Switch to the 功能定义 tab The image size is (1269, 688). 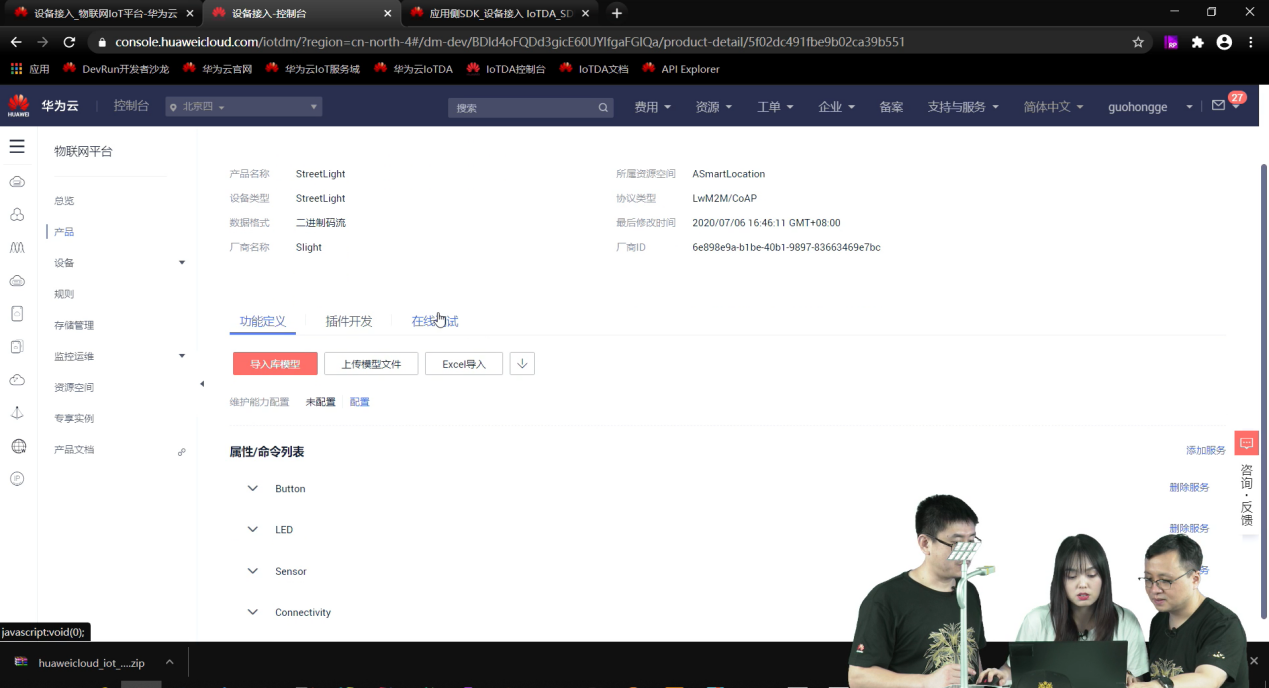click(263, 321)
